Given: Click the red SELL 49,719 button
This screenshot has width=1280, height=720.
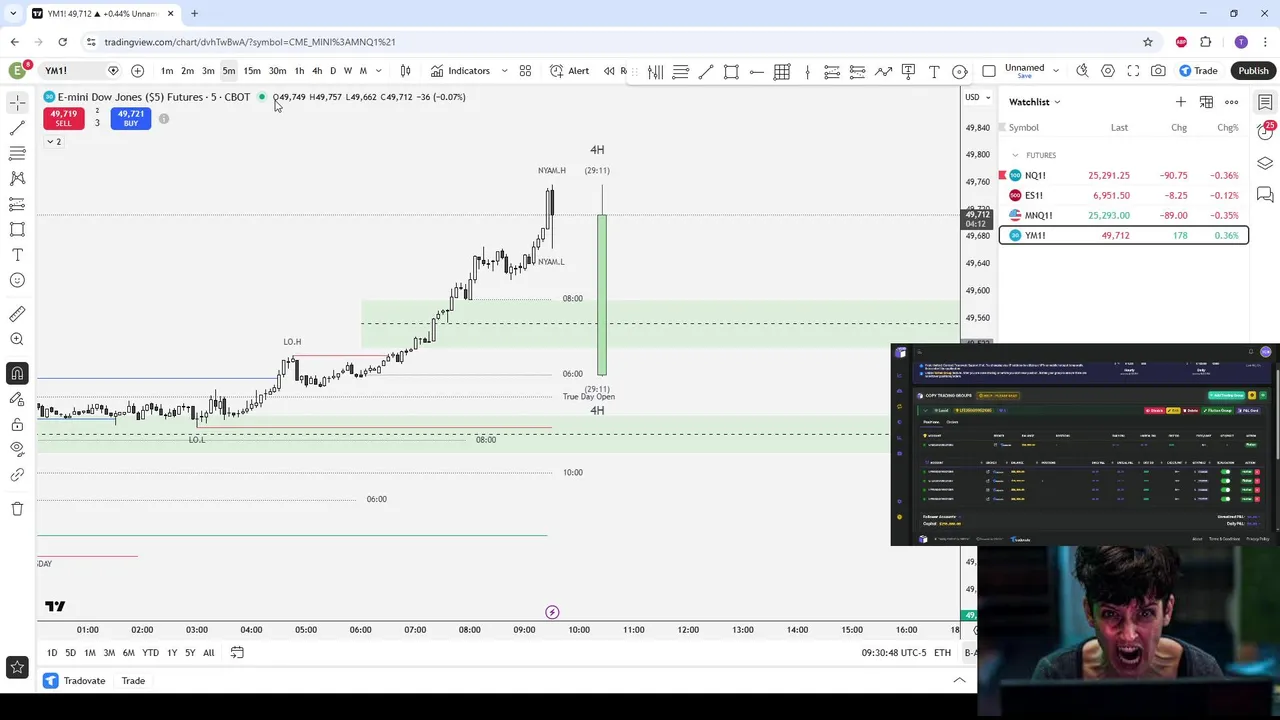Looking at the screenshot, I should (63, 118).
